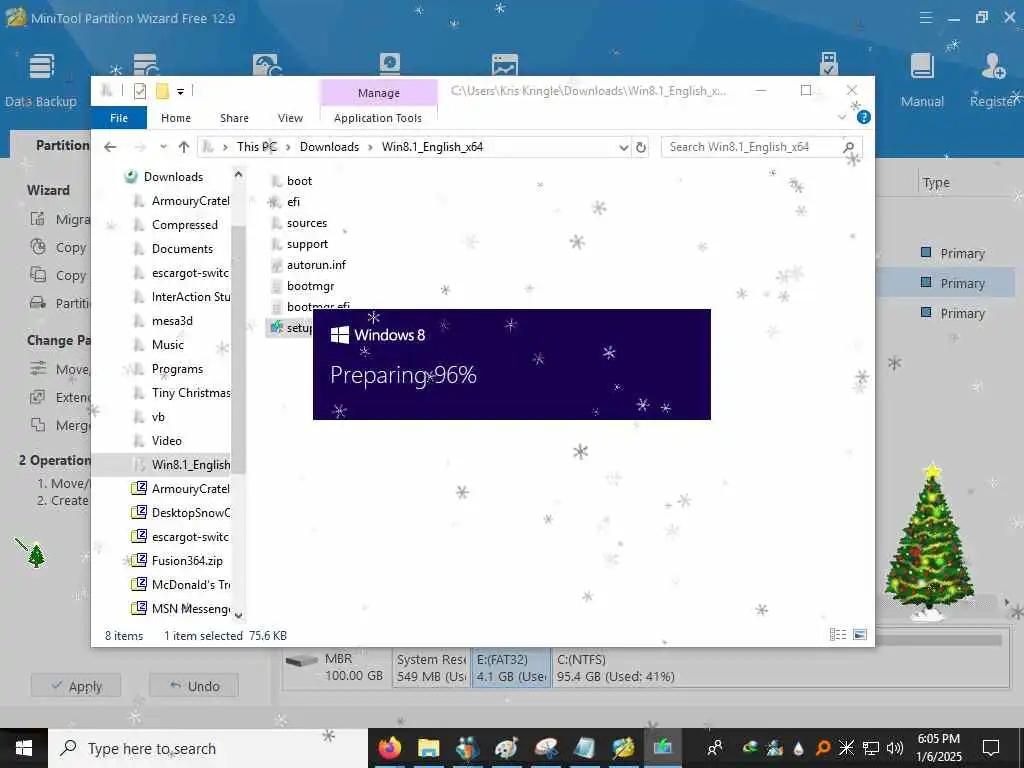The height and width of the screenshot is (768, 1024).
Task: Open the MiniTool Manual
Action: tap(922, 80)
